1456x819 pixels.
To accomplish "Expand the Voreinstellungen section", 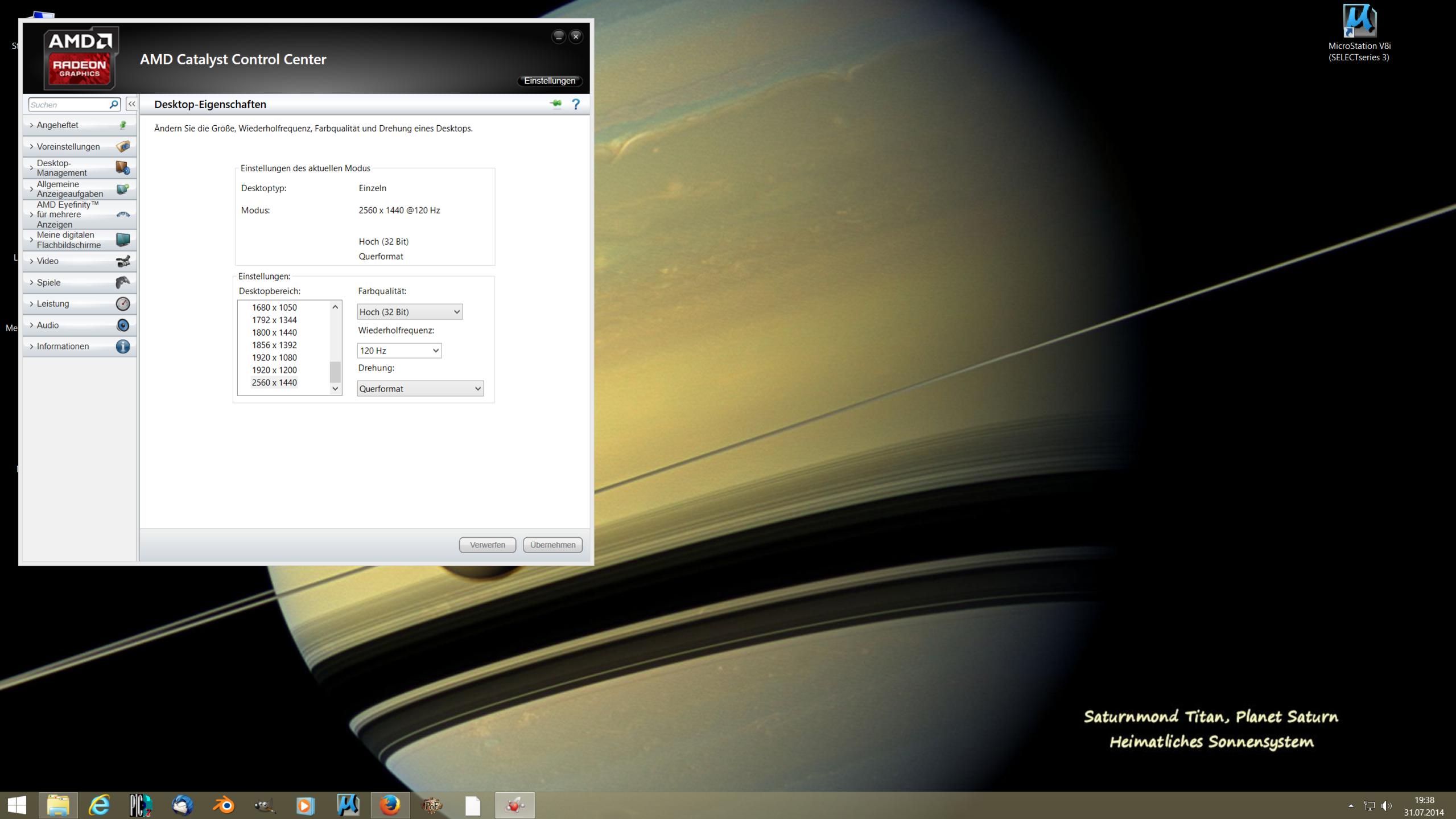I will click(x=68, y=147).
